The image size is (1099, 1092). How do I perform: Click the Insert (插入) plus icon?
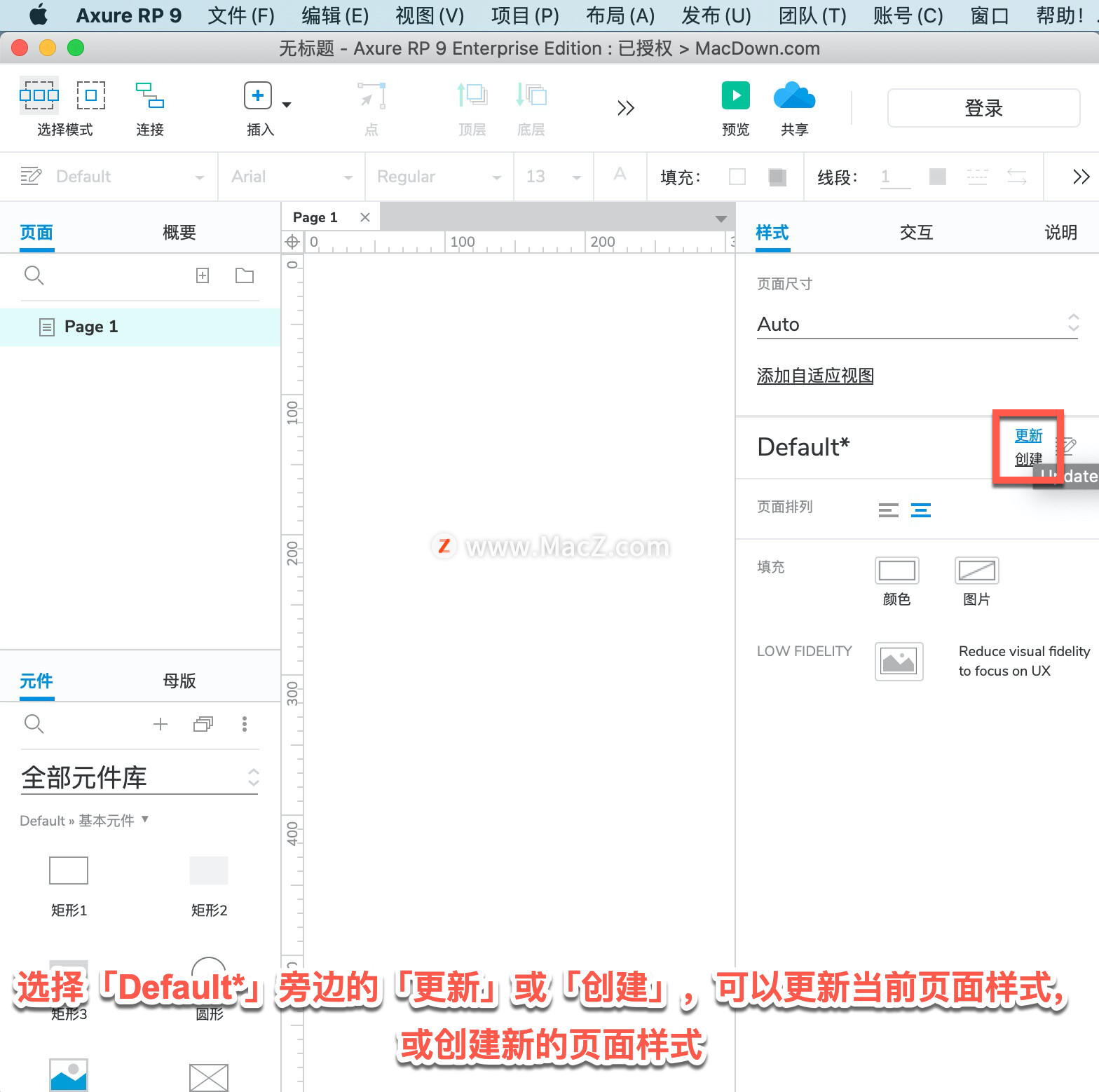pos(258,95)
